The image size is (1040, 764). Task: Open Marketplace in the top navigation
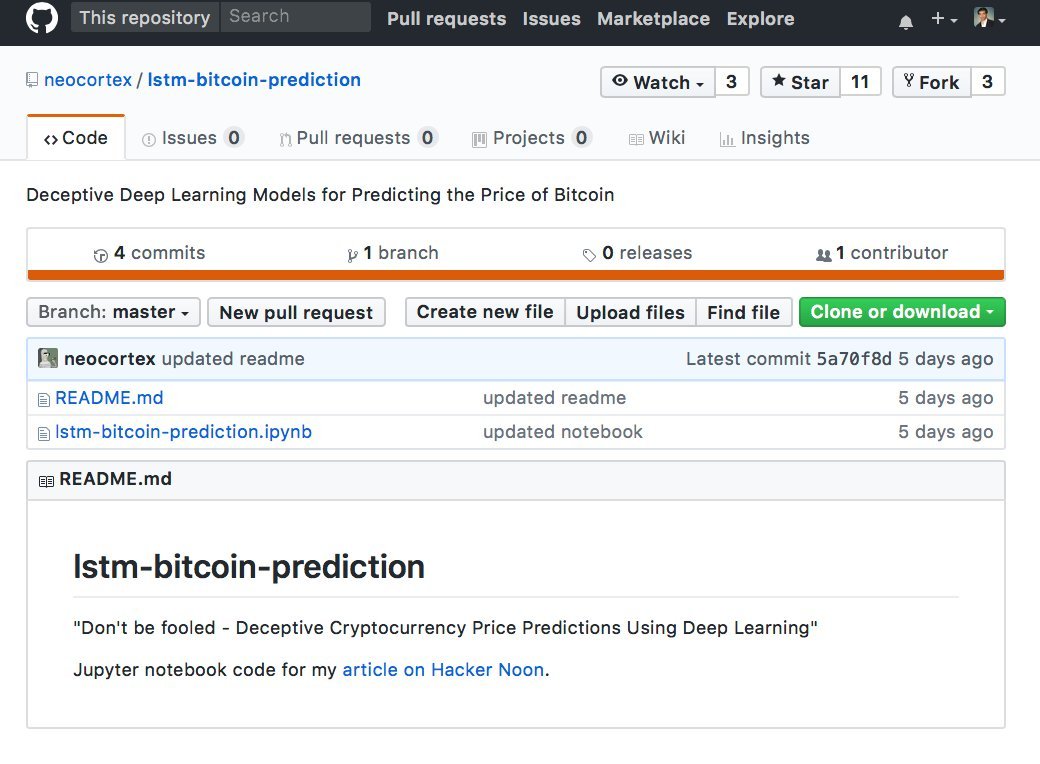[653, 19]
